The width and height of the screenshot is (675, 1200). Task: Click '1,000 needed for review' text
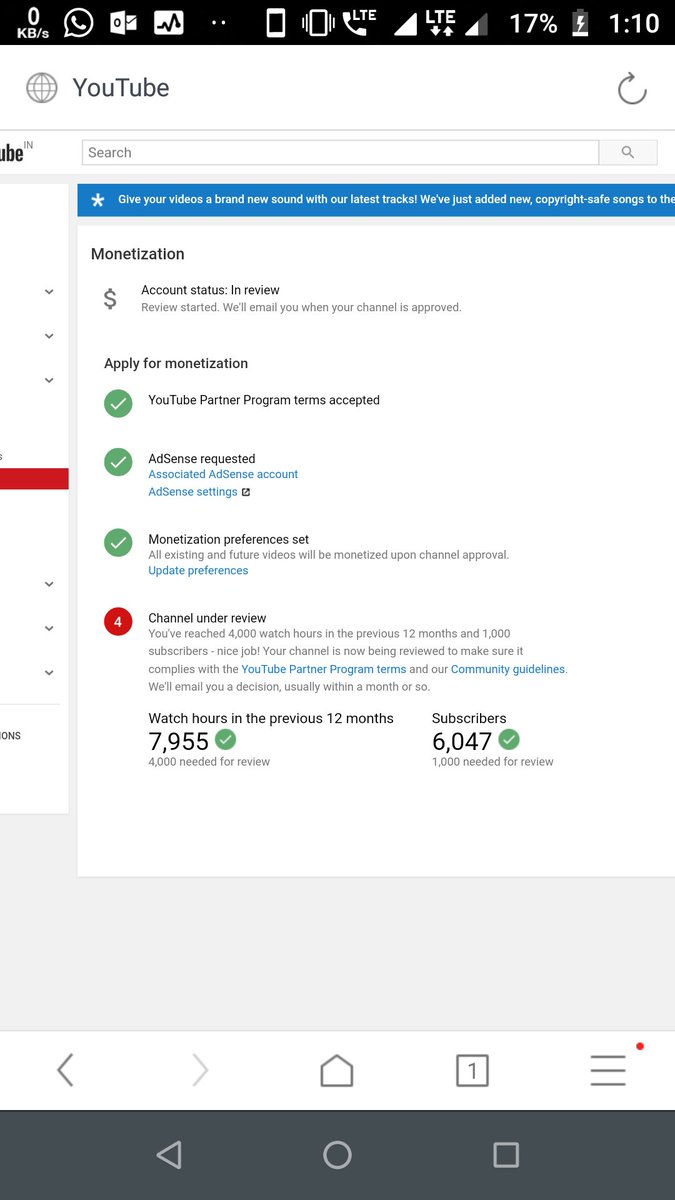click(x=493, y=761)
